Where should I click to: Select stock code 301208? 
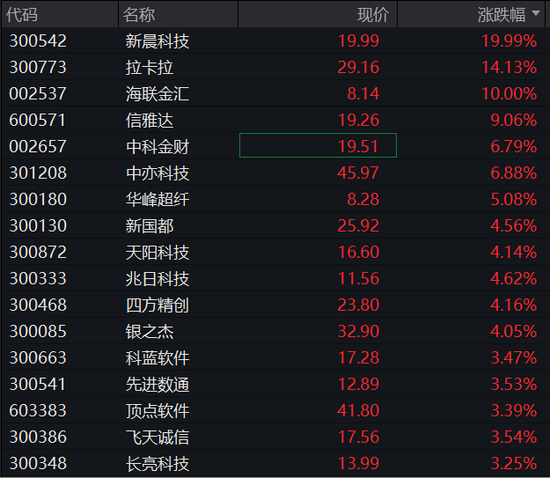38,173
